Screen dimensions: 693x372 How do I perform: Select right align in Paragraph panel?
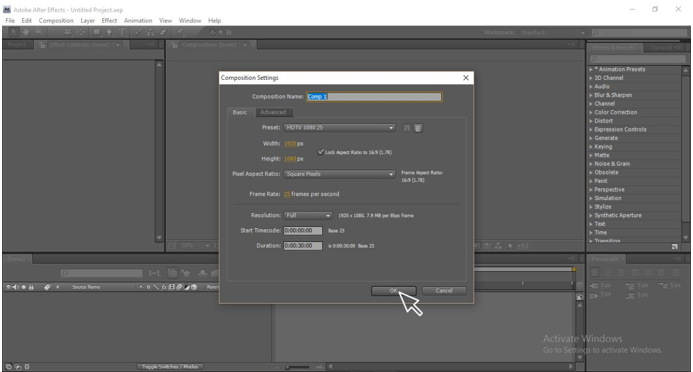[x=621, y=273]
